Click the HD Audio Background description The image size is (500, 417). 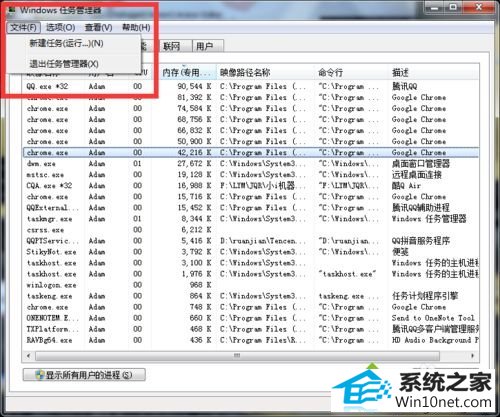click(x=435, y=340)
